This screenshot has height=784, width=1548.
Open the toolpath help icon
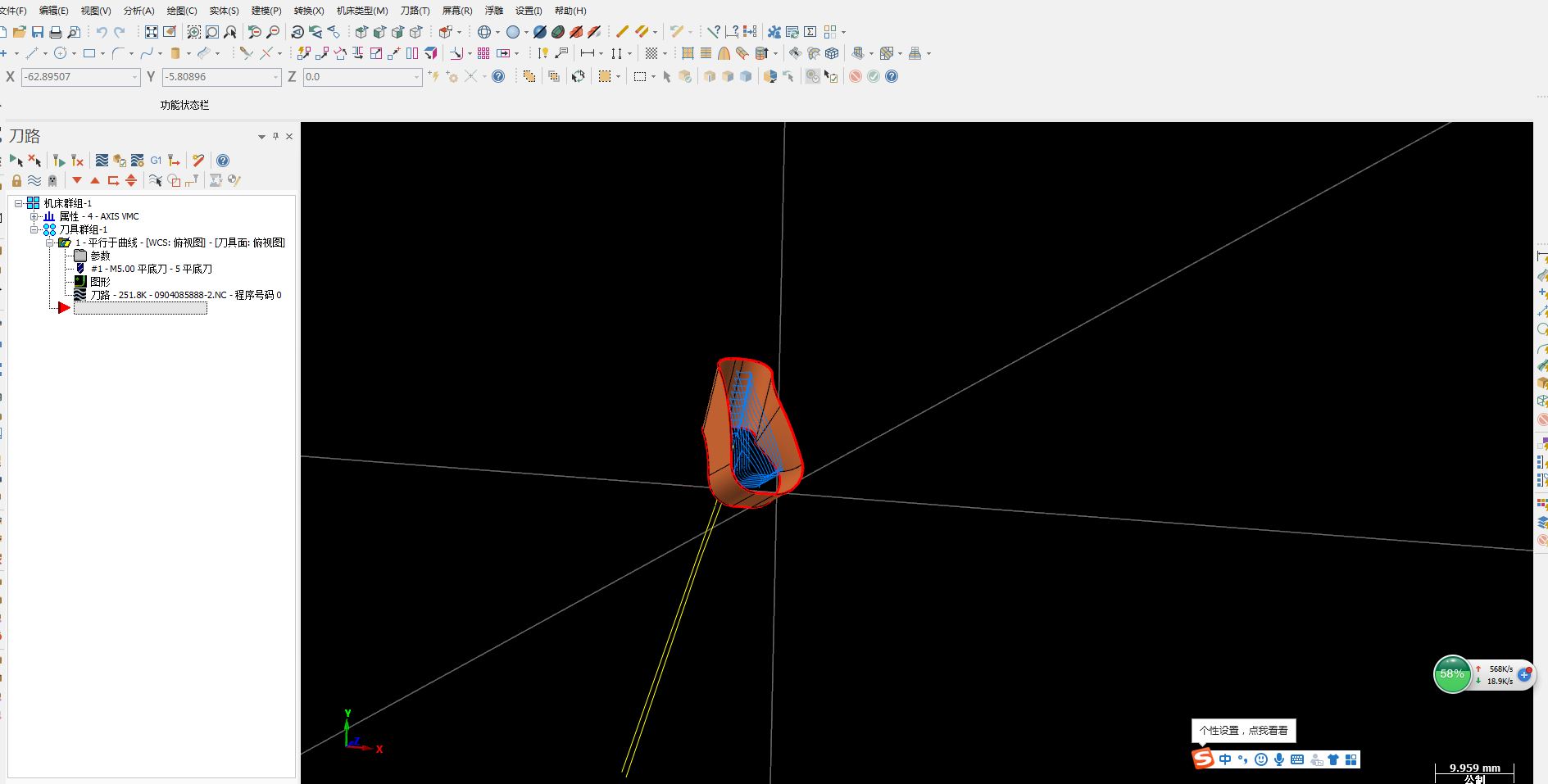(222, 161)
